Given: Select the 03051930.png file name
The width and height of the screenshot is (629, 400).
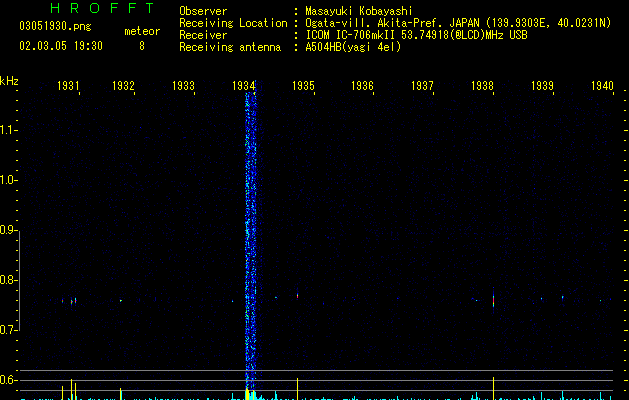Looking at the screenshot, I should 55,26.
